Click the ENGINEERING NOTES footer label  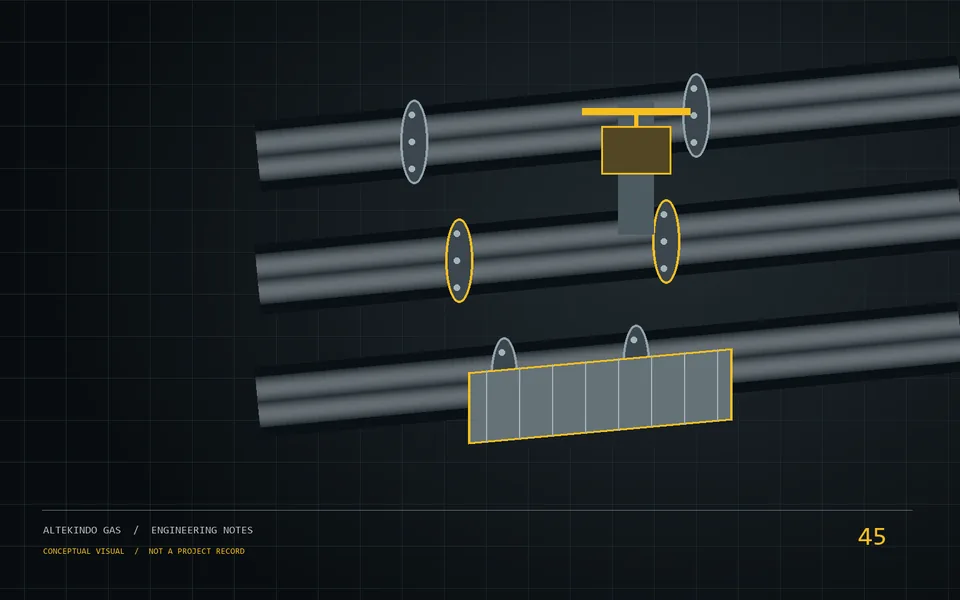coord(202,530)
